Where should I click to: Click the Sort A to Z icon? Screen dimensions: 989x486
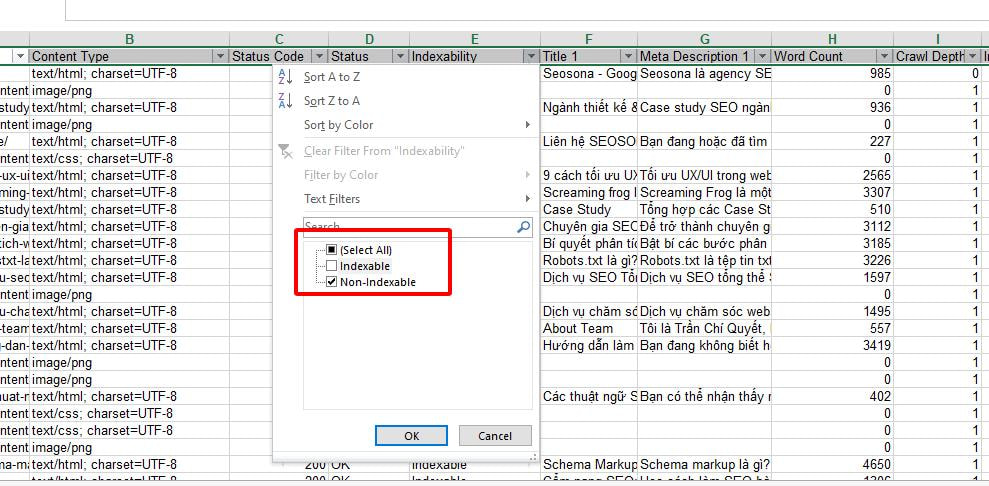coord(285,77)
